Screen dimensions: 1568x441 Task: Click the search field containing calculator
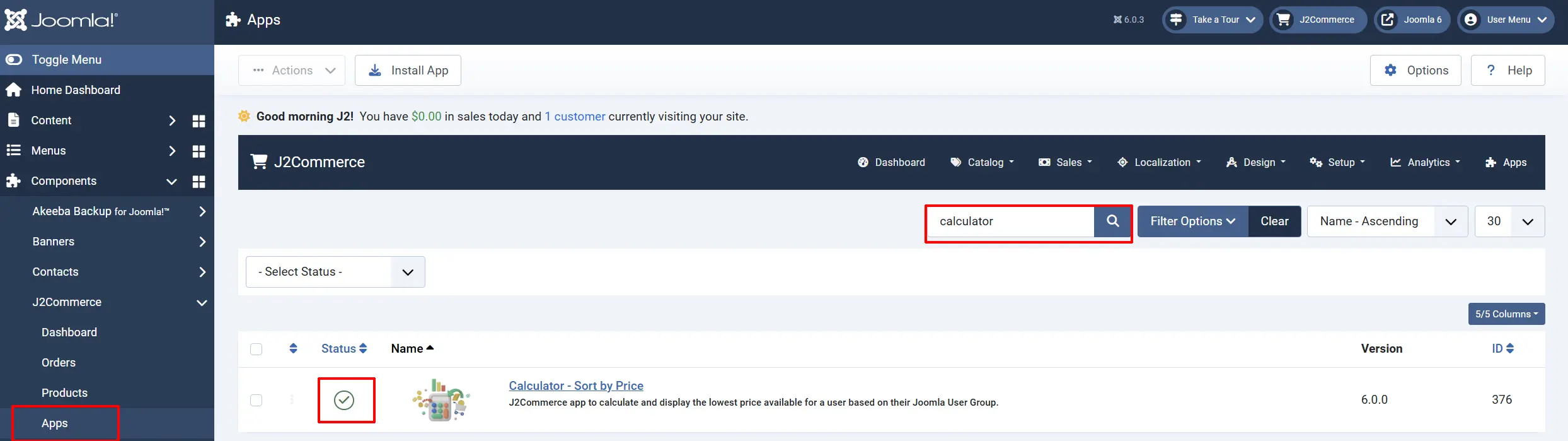click(x=1011, y=221)
